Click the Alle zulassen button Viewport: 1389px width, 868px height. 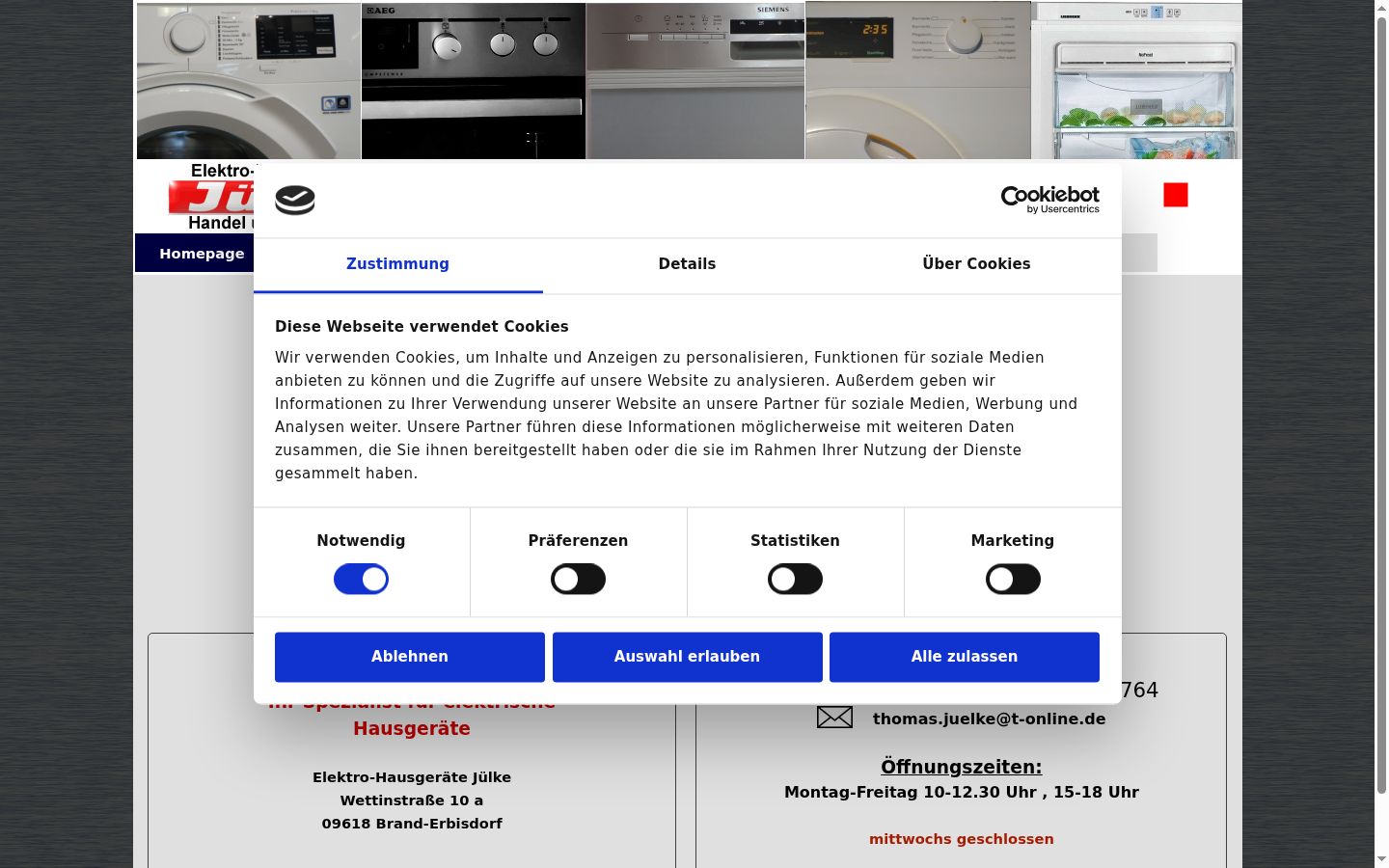point(965,657)
